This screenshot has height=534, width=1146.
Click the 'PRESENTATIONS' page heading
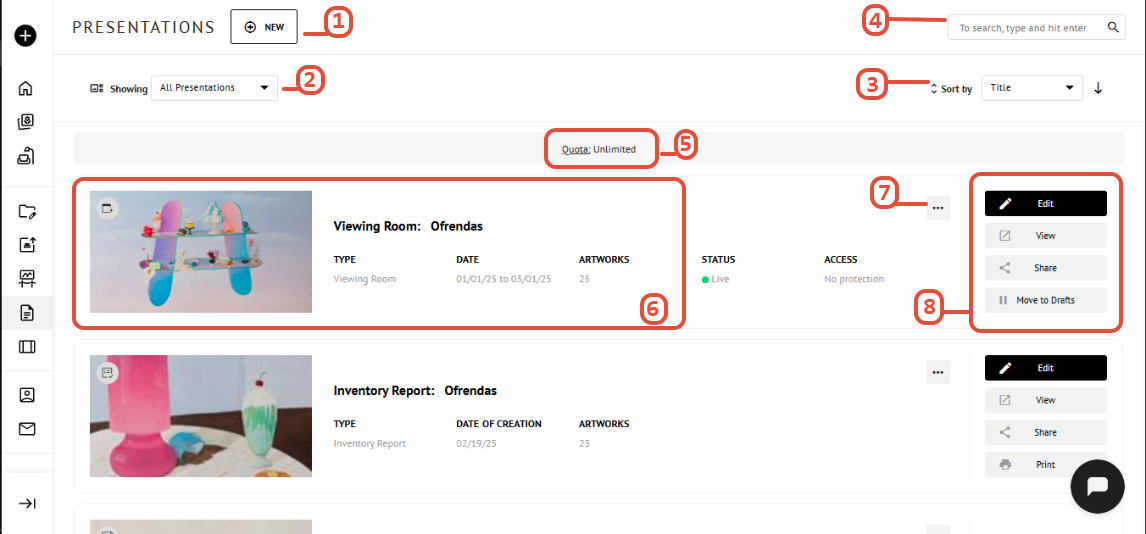click(143, 28)
